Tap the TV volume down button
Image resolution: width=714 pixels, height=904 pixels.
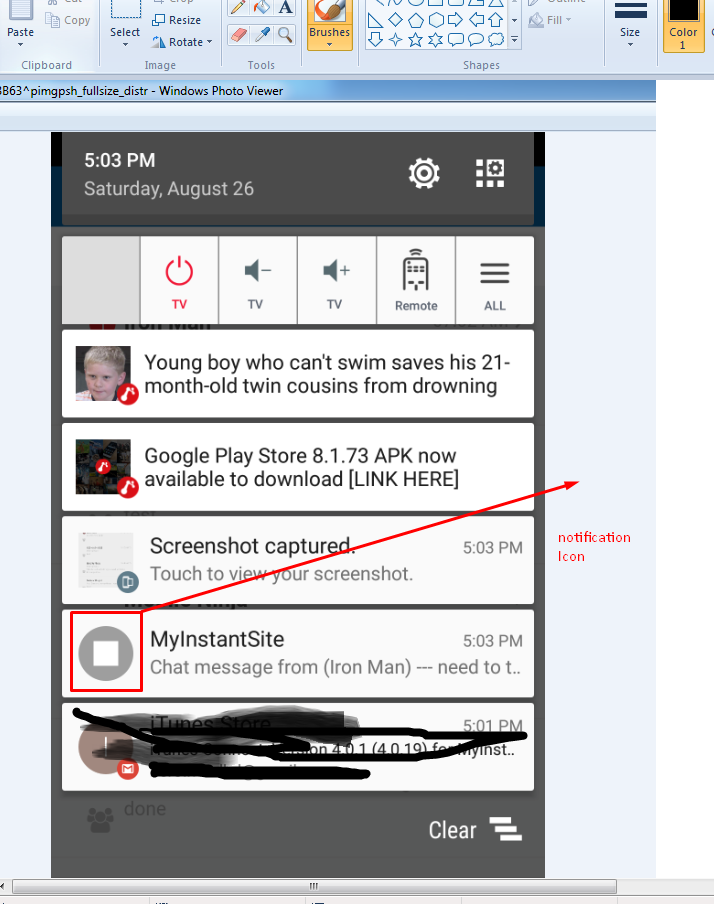(258, 280)
